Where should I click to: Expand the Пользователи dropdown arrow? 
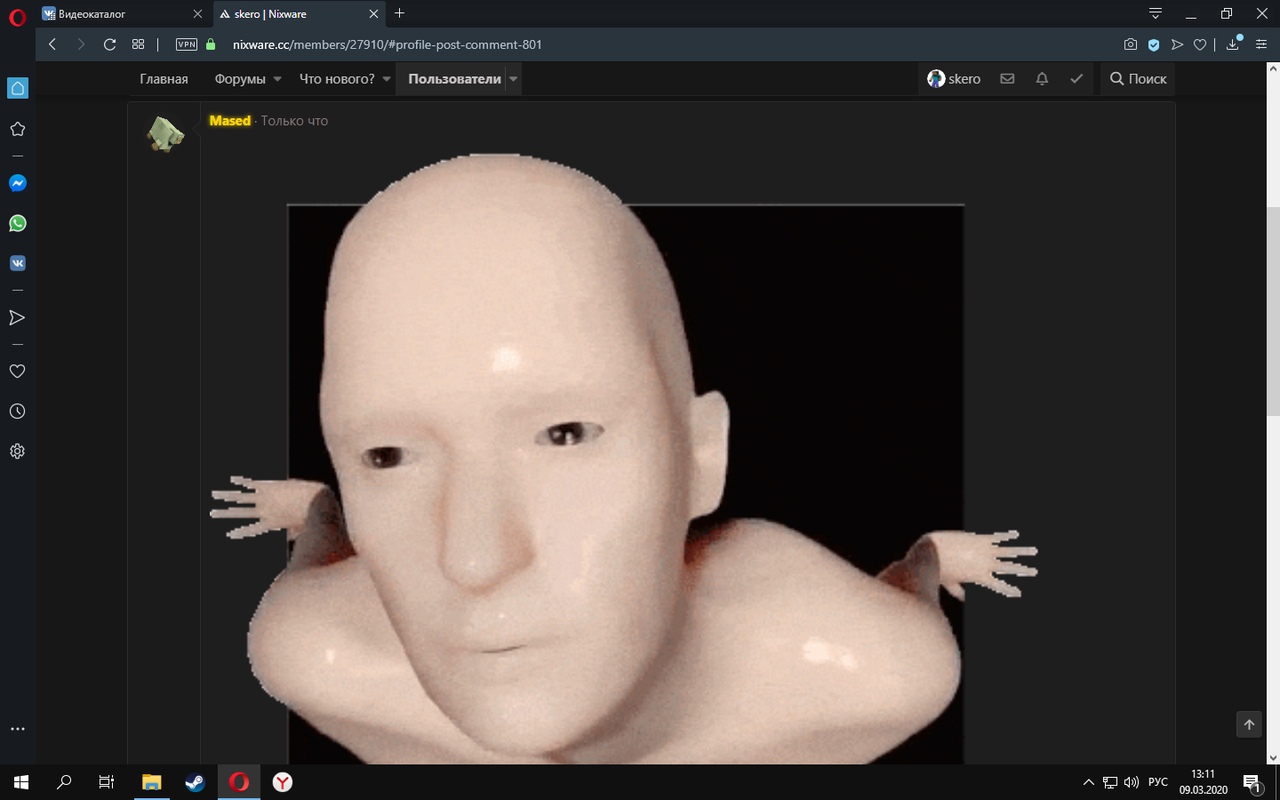point(513,79)
